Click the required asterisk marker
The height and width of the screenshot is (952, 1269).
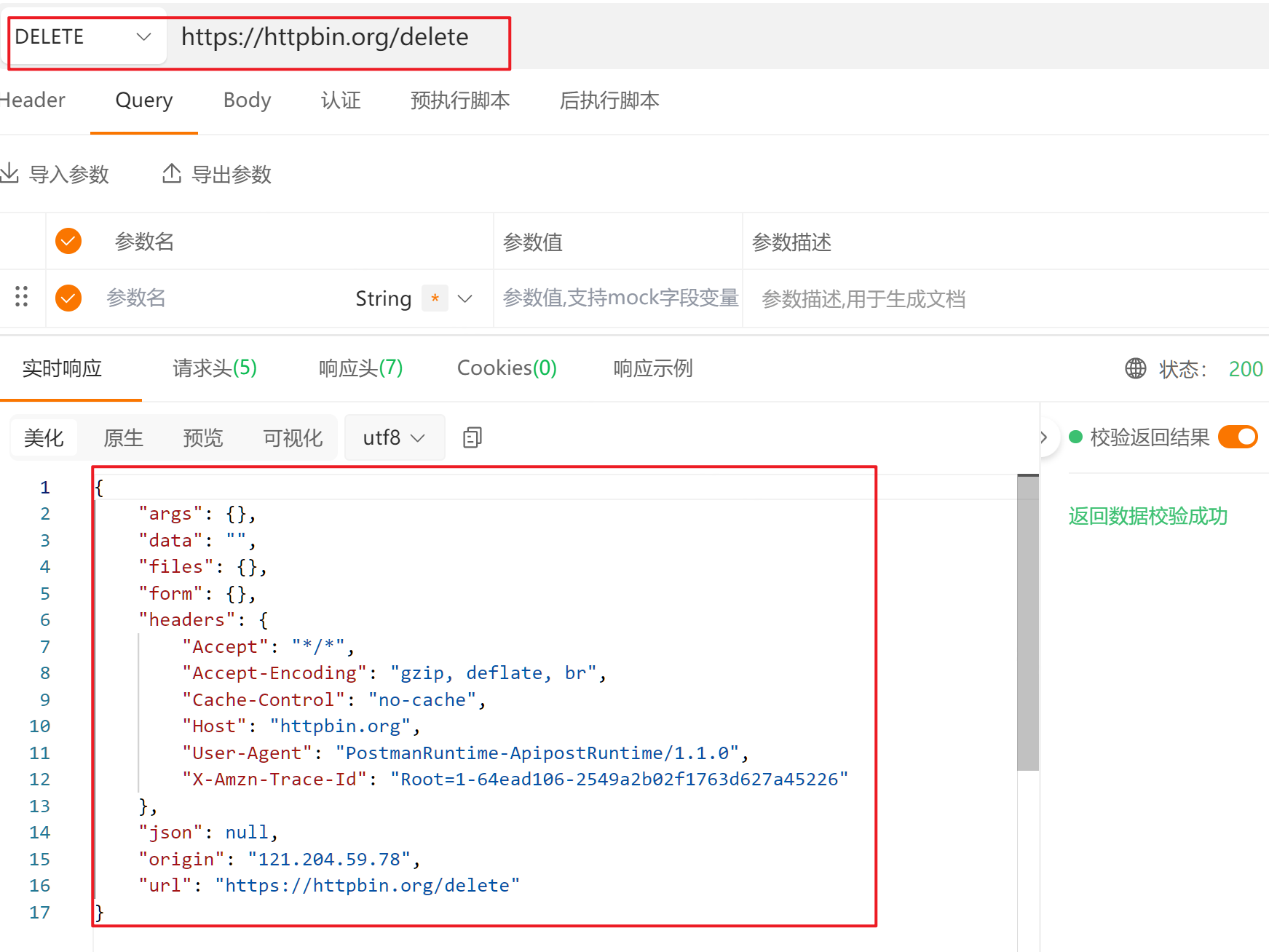coord(435,298)
